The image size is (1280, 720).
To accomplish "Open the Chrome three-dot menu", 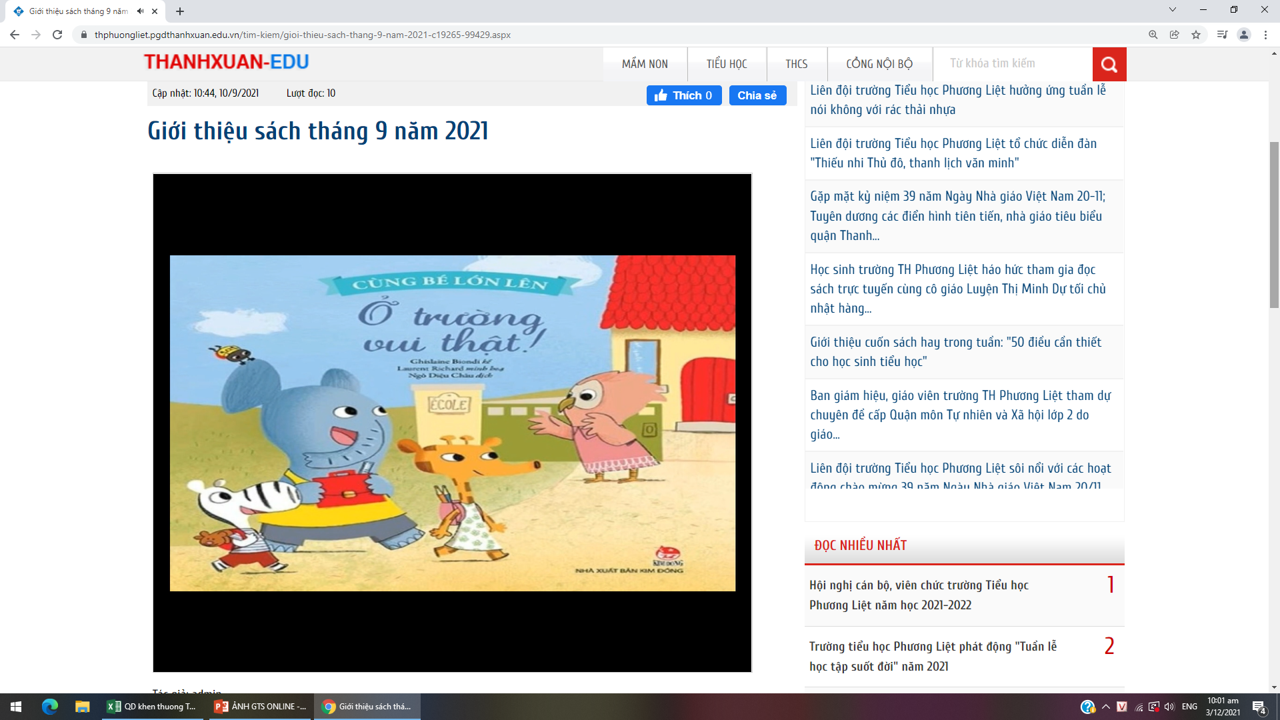I will click(x=1266, y=35).
